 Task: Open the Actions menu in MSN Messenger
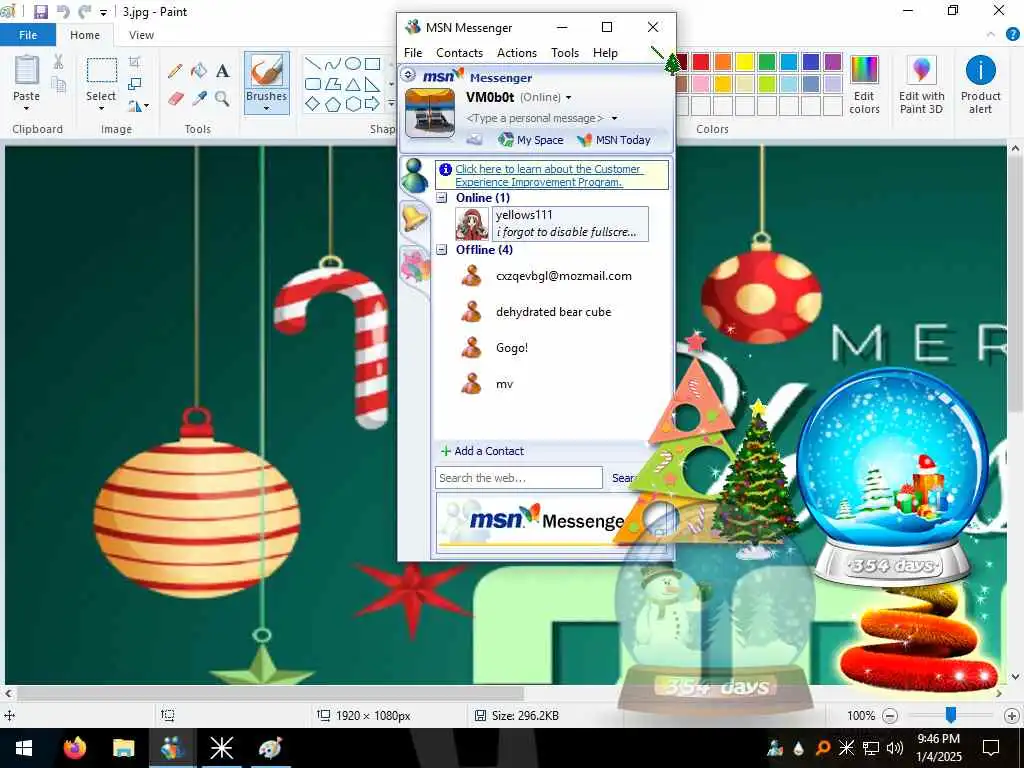tap(517, 53)
